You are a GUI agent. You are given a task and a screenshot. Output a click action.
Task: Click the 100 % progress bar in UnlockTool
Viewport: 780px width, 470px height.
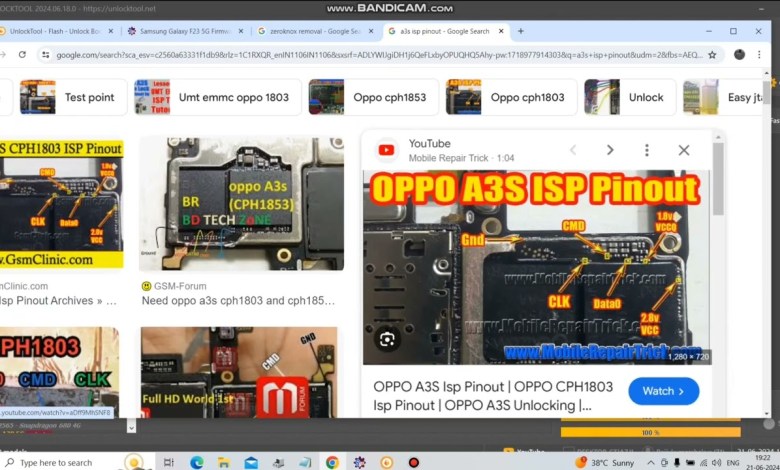point(650,433)
